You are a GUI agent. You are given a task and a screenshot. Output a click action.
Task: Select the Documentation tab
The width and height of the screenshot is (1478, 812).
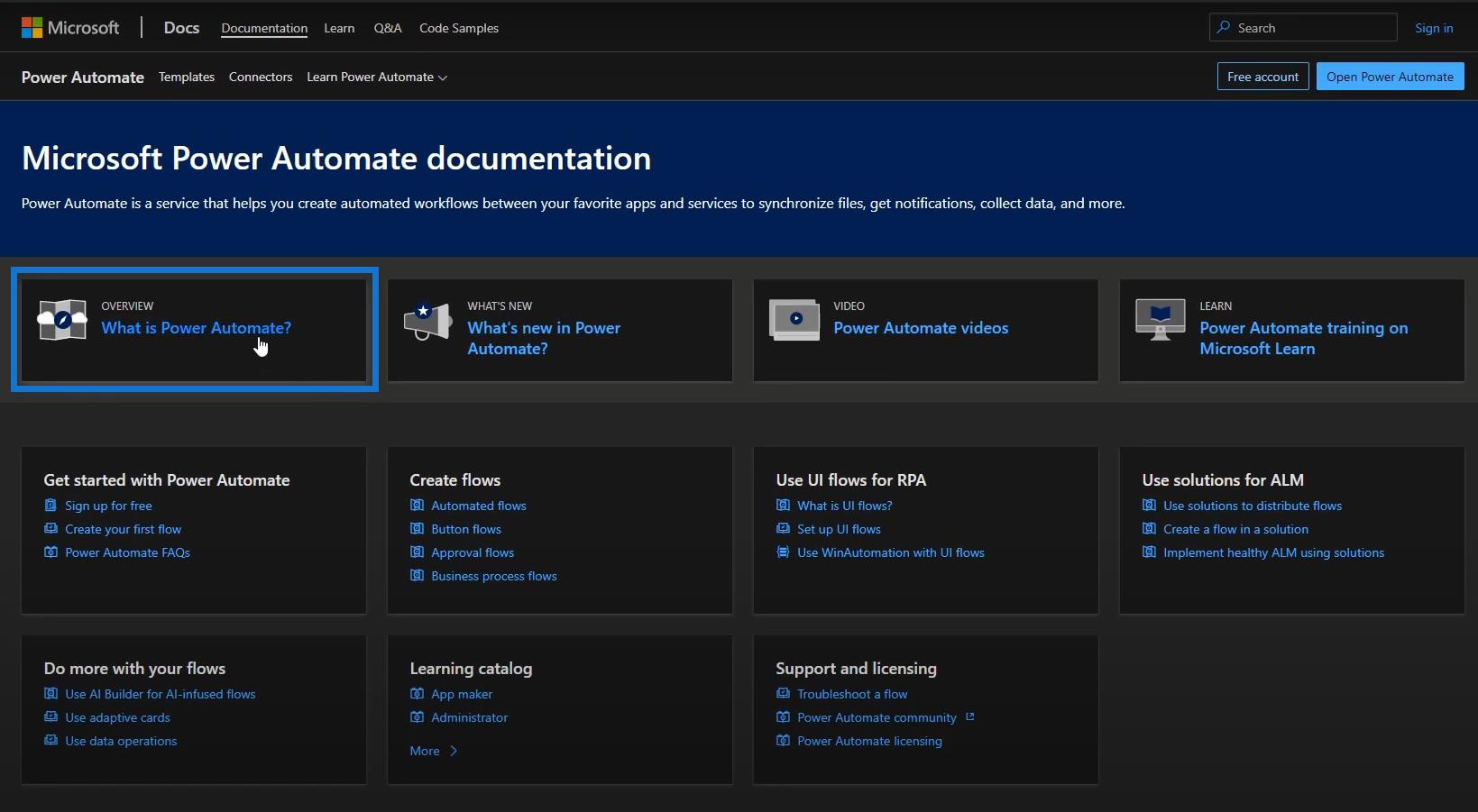264,28
